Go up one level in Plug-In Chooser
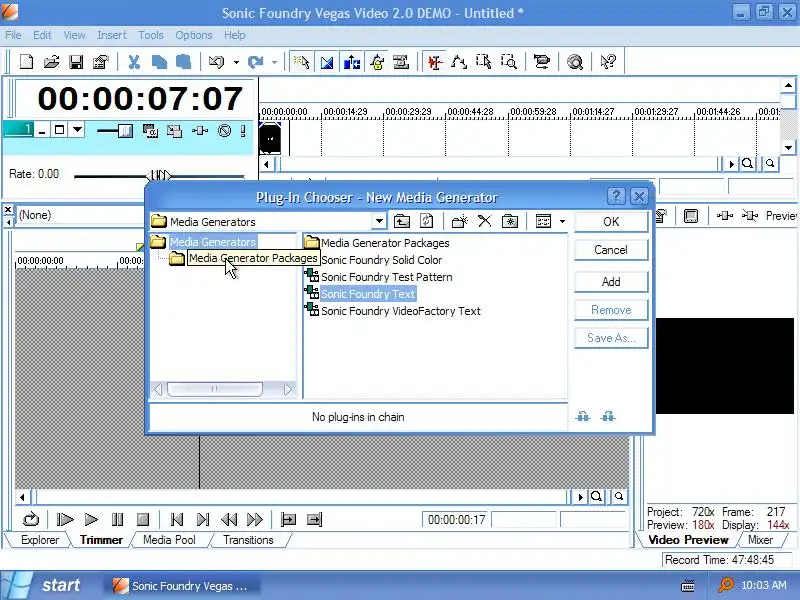The image size is (800, 600). coord(402,221)
